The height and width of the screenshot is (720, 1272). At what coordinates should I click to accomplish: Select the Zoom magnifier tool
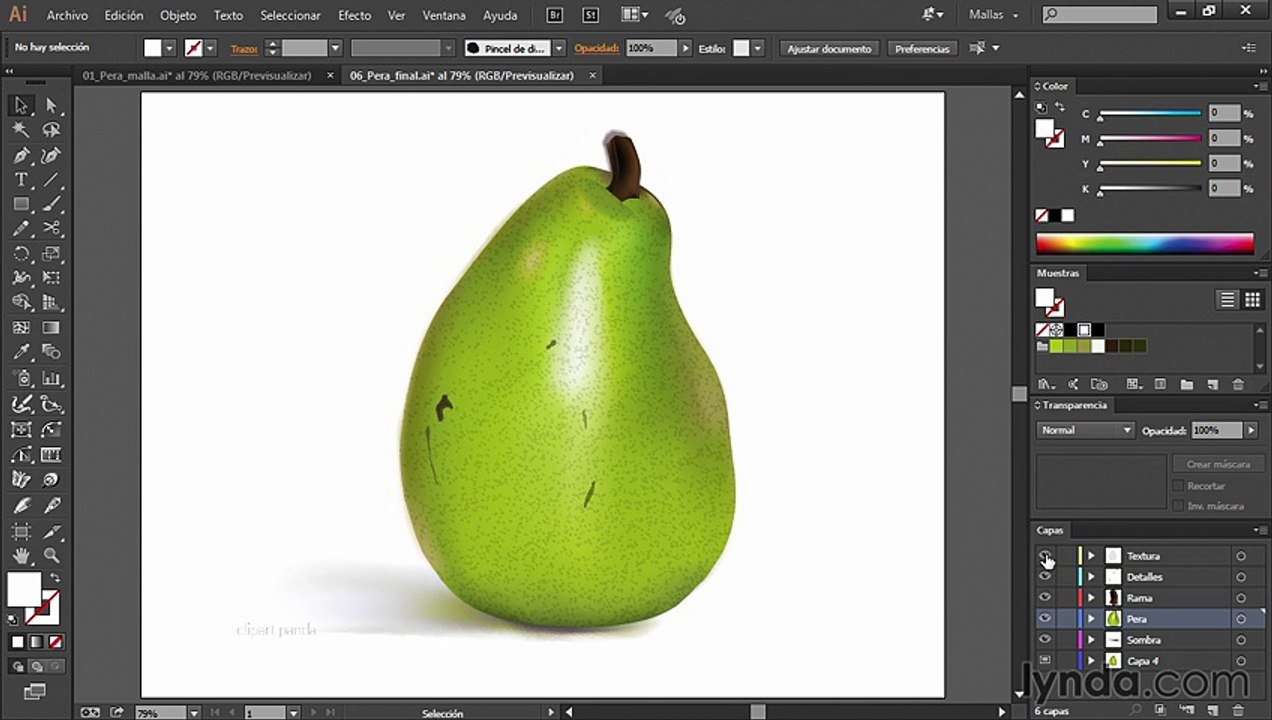pos(52,556)
